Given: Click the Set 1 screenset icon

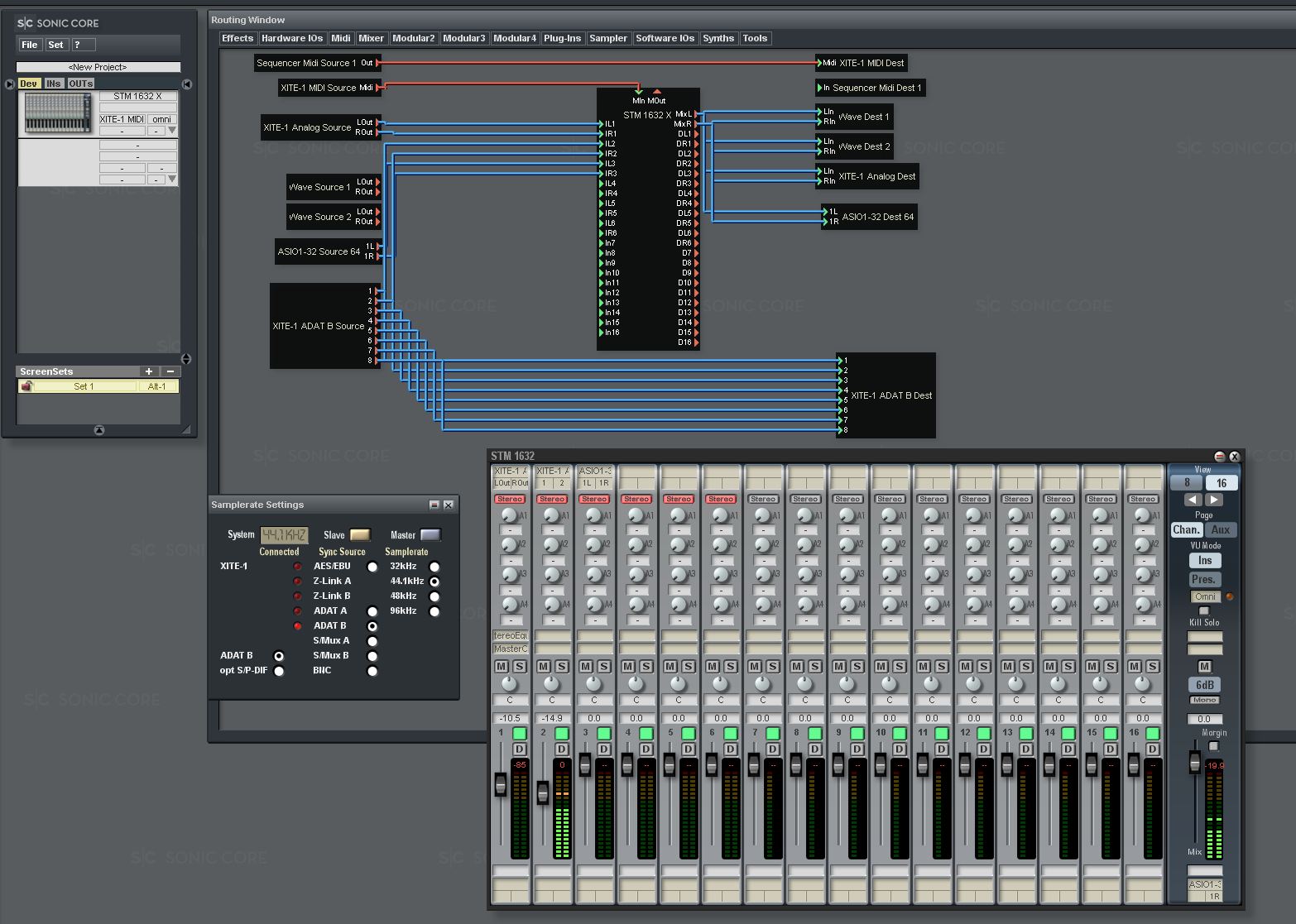Looking at the screenshot, I should [x=26, y=386].
